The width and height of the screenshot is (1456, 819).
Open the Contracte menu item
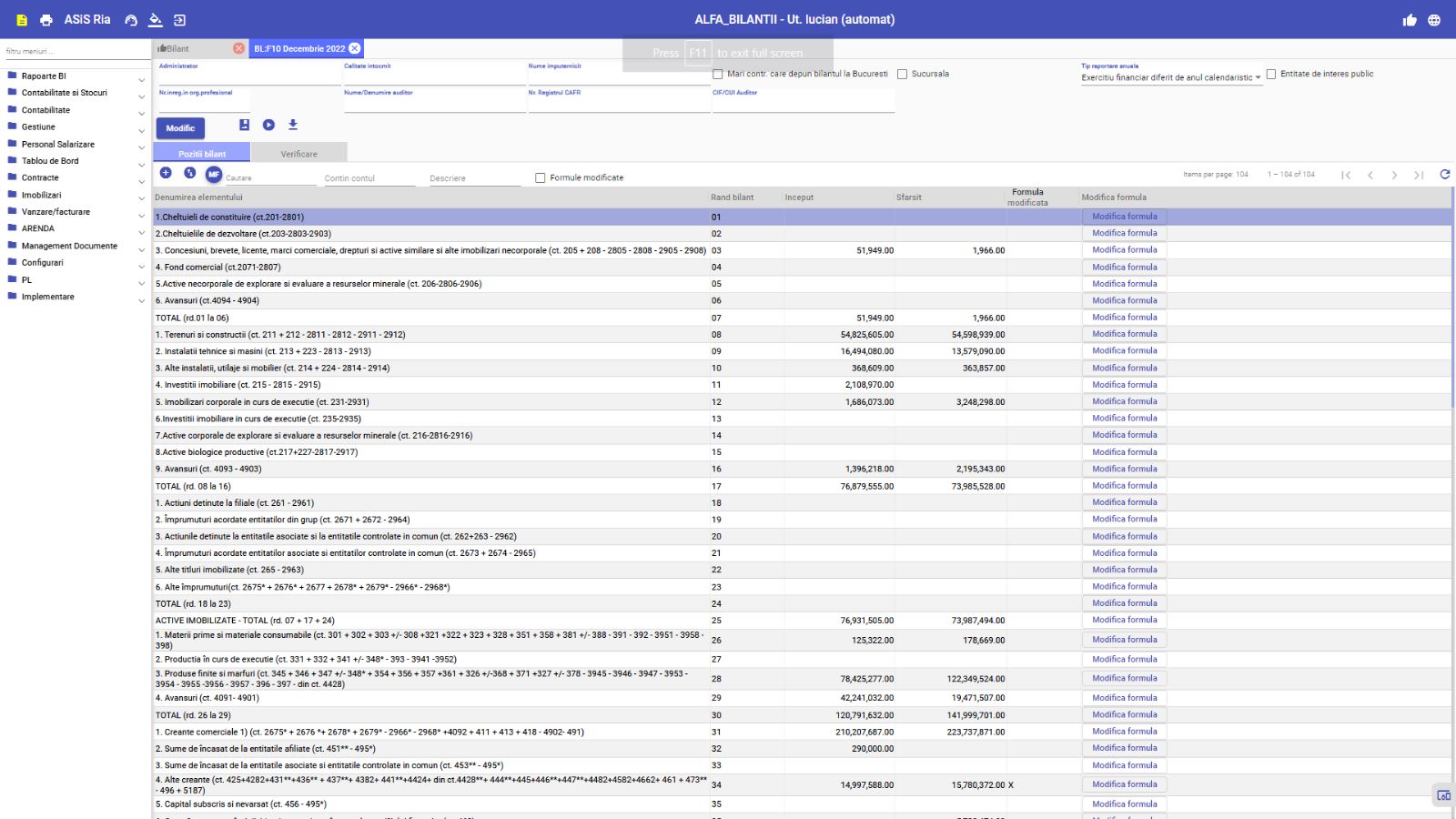pos(40,177)
